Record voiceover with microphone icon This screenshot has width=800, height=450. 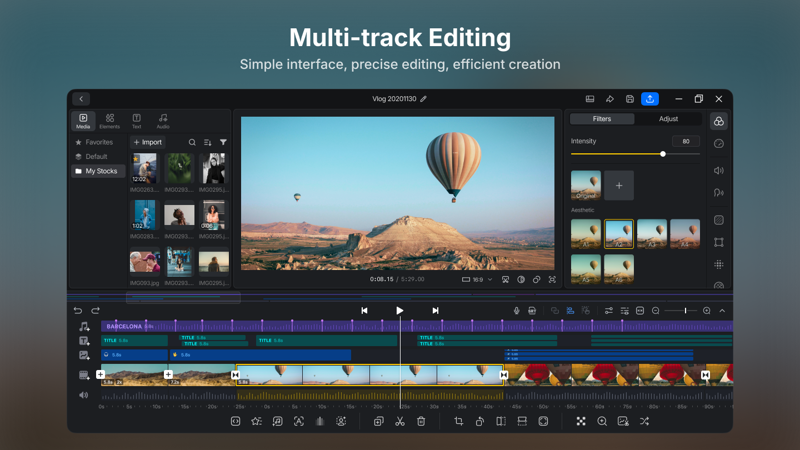(x=516, y=311)
